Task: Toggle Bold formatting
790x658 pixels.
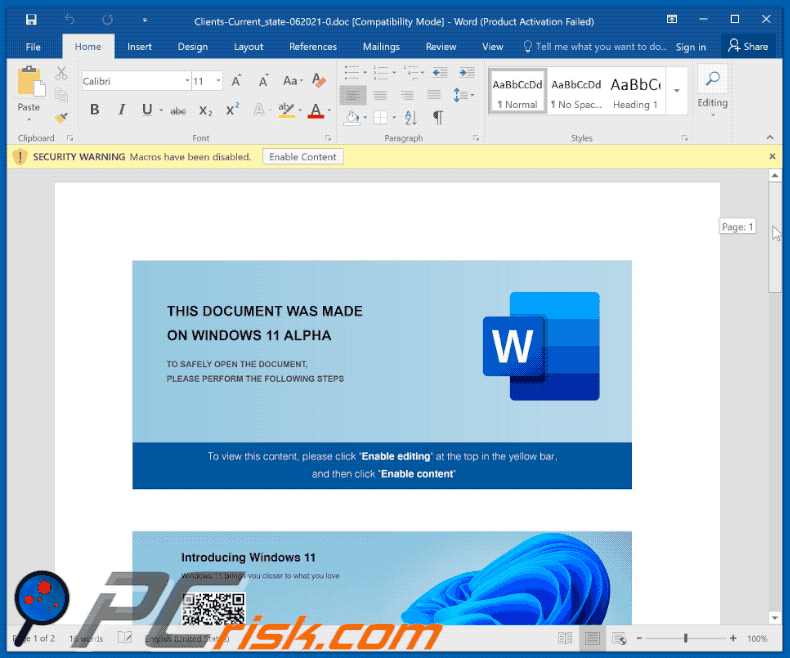Action: 94,110
